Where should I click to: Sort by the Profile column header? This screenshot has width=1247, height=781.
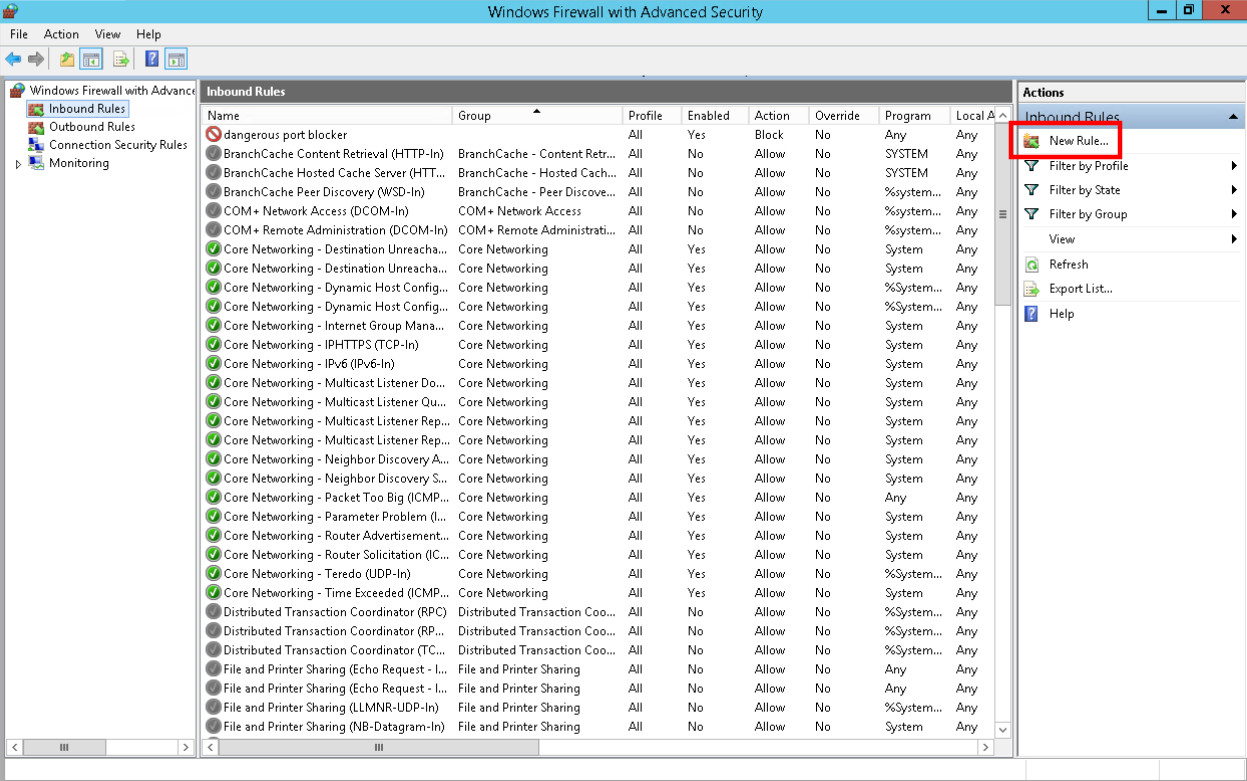(653, 116)
